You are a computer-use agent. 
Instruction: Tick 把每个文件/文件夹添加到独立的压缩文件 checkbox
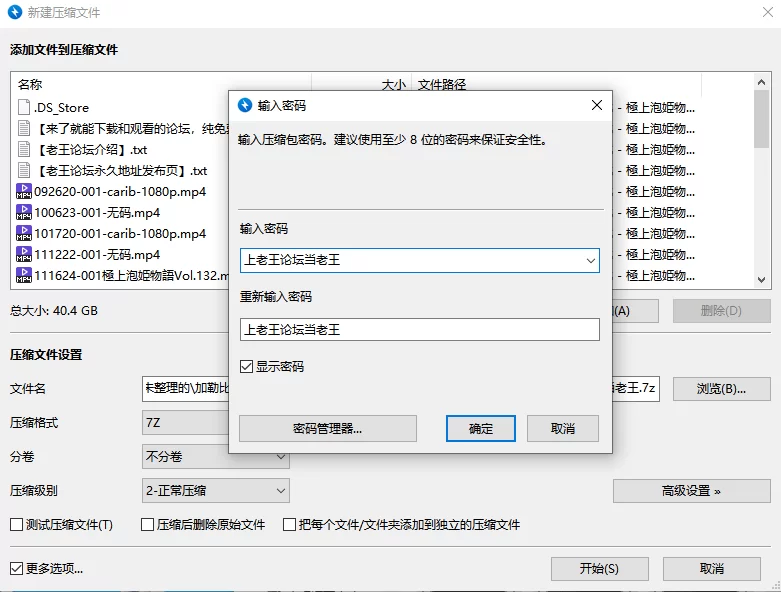[289, 524]
